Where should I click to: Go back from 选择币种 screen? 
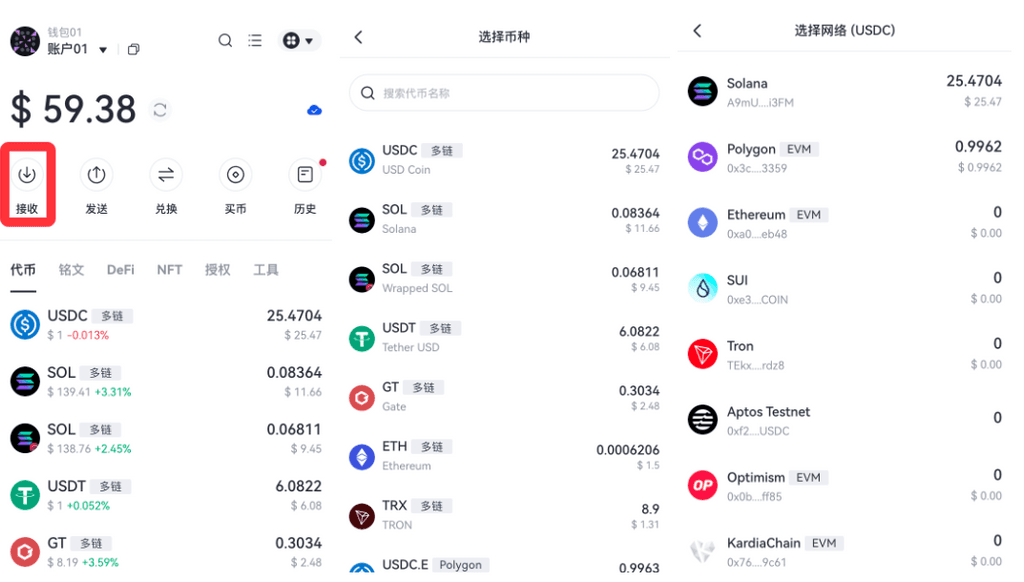pyautogui.click(x=359, y=37)
